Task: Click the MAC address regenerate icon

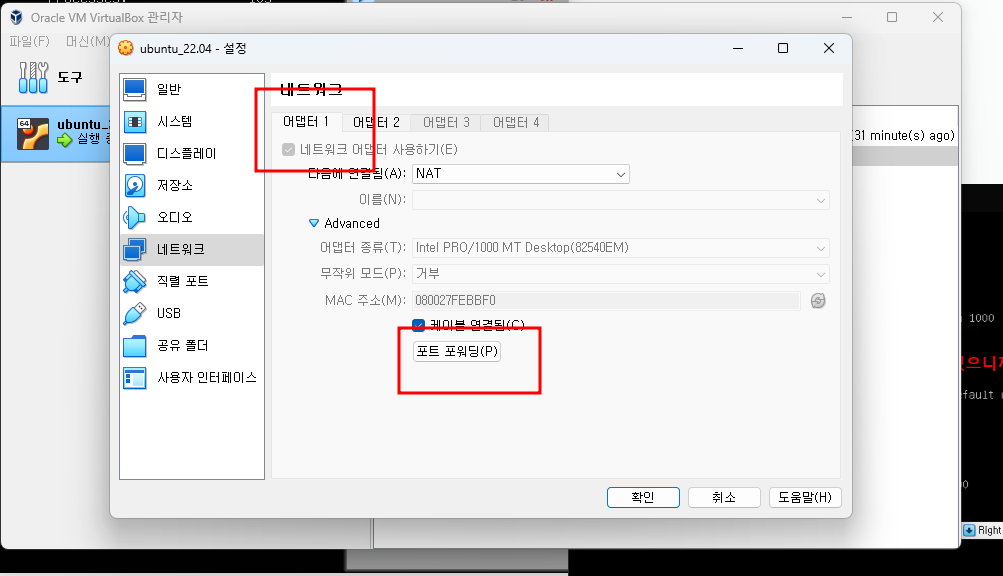Action: pos(818,300)
